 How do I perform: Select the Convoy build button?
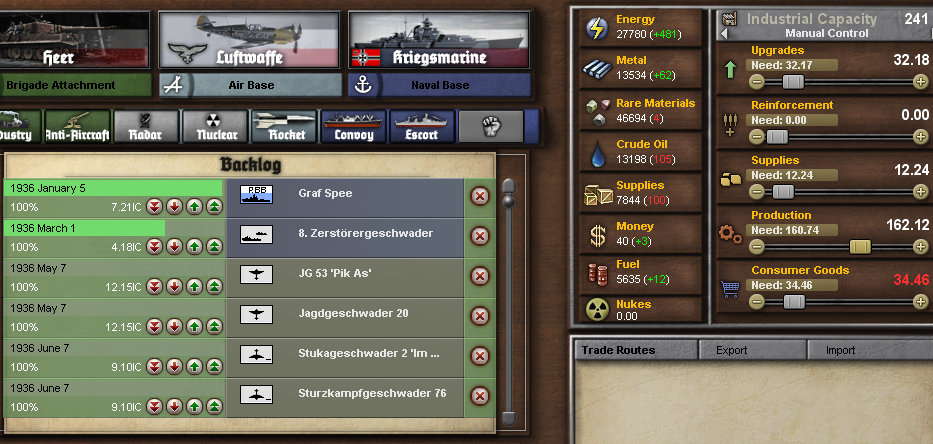353,127
